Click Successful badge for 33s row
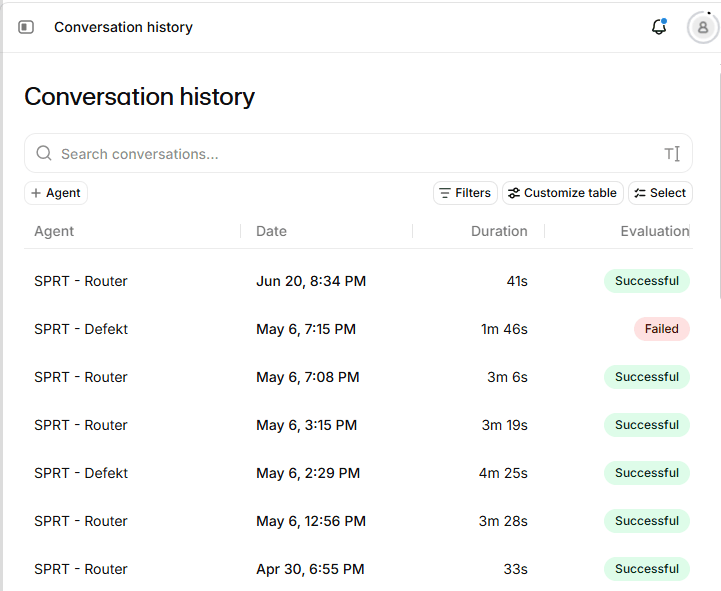Screen dimensions: 721x591 tap(647, 569)
